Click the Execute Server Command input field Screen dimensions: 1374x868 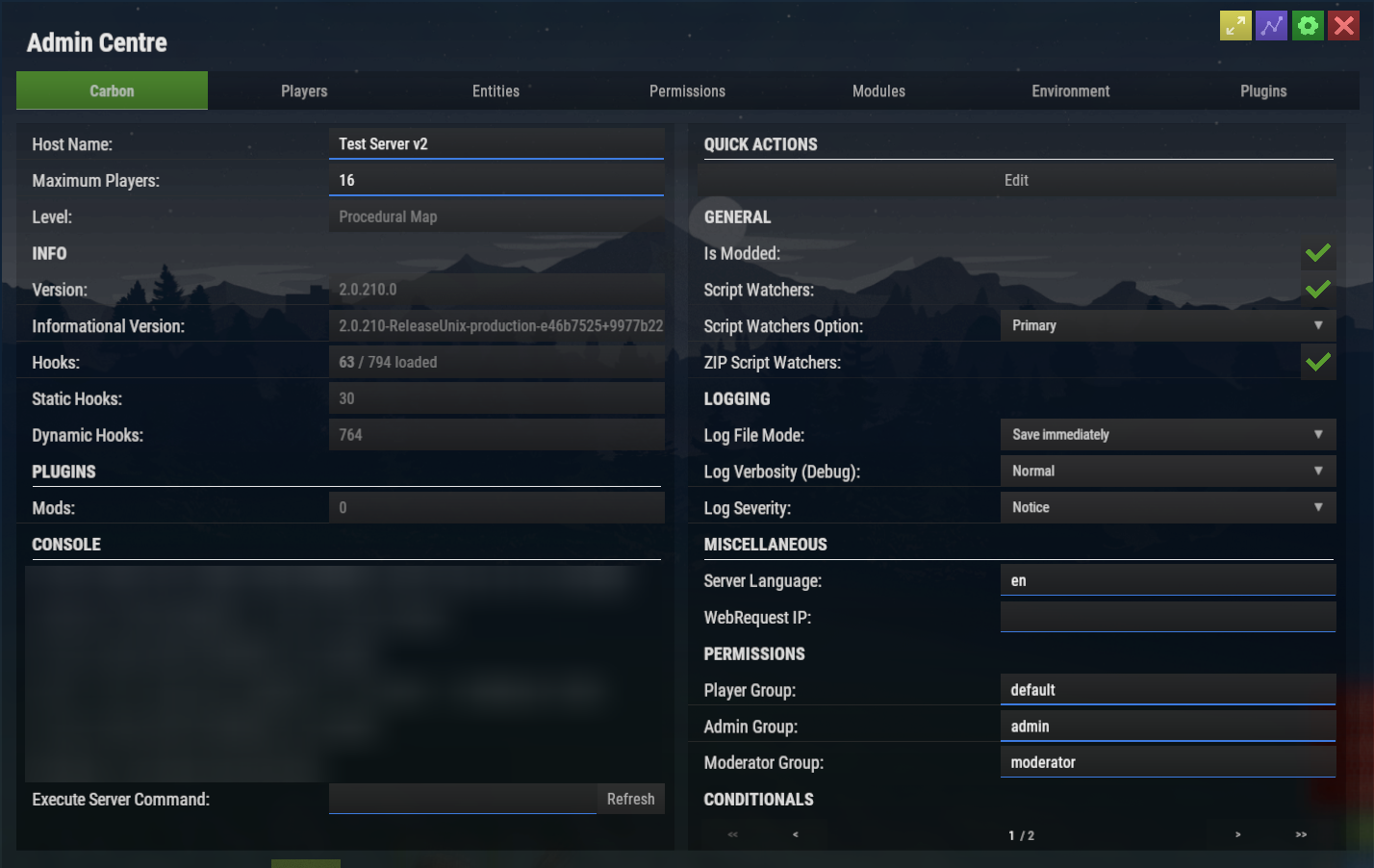[x=462, y=798]
